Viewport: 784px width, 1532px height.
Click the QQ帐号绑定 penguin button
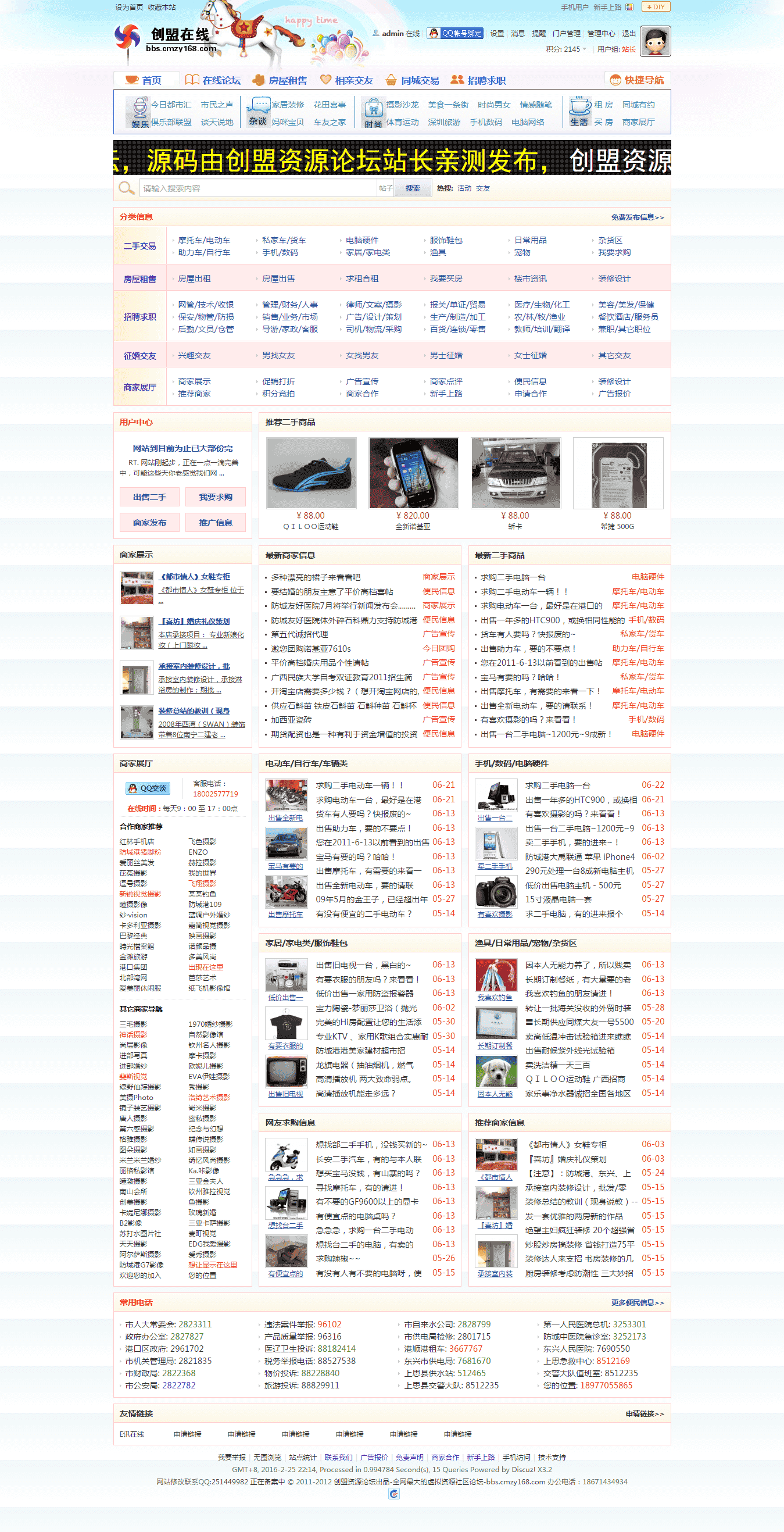(455, 33)
